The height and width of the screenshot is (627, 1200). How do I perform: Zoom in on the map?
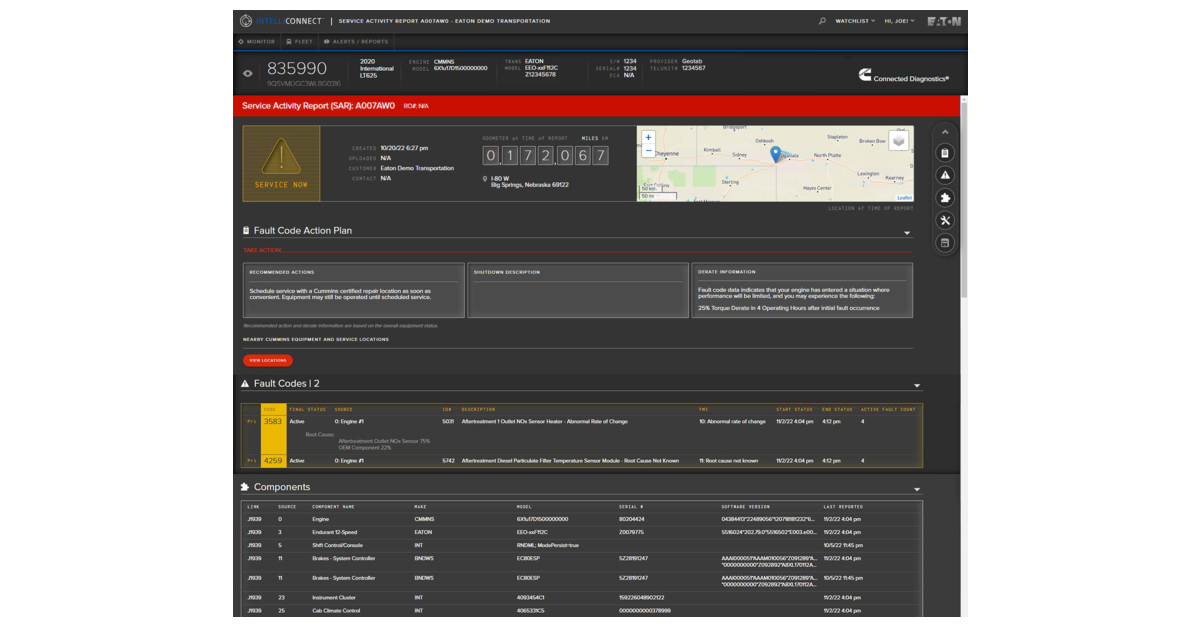pos(648,137)
